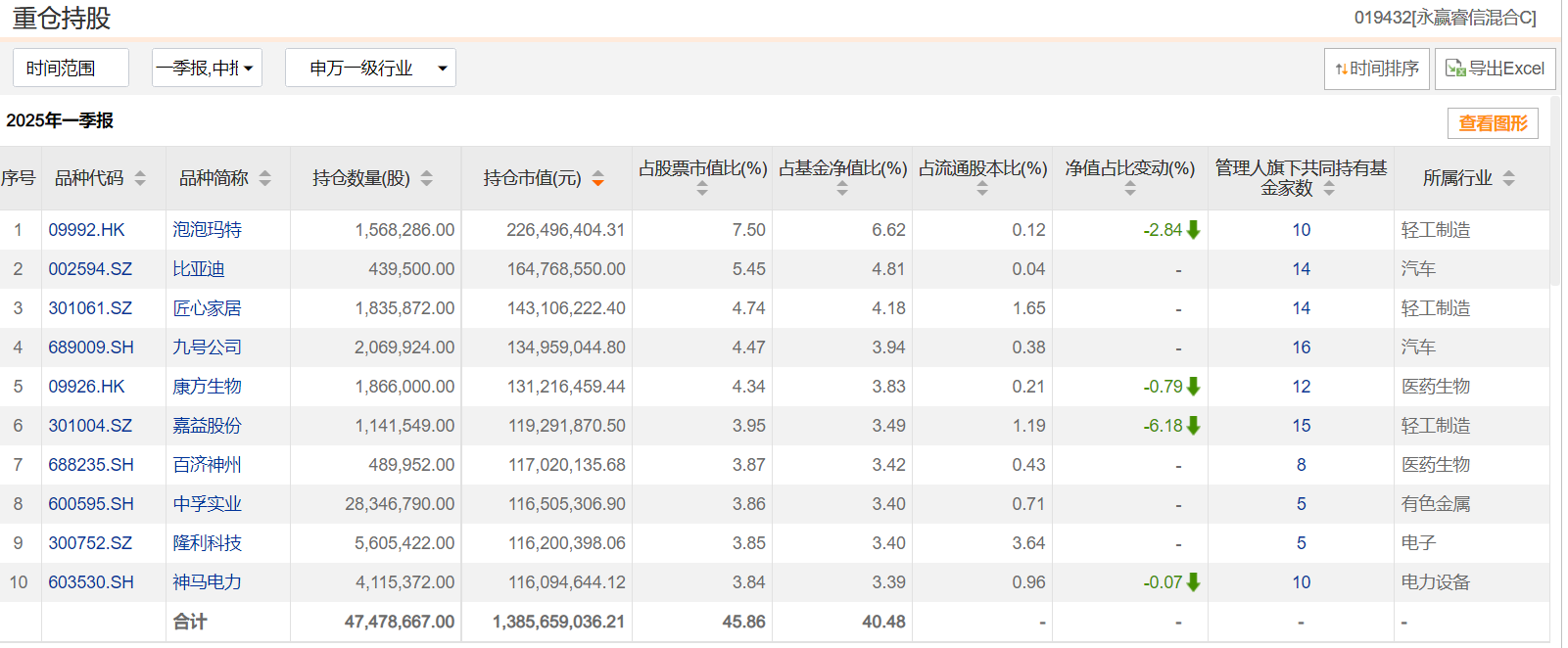This screenshot has width=1568, height=648.
Task: Open stock code 09992.HK link
Action: (87, 230)
